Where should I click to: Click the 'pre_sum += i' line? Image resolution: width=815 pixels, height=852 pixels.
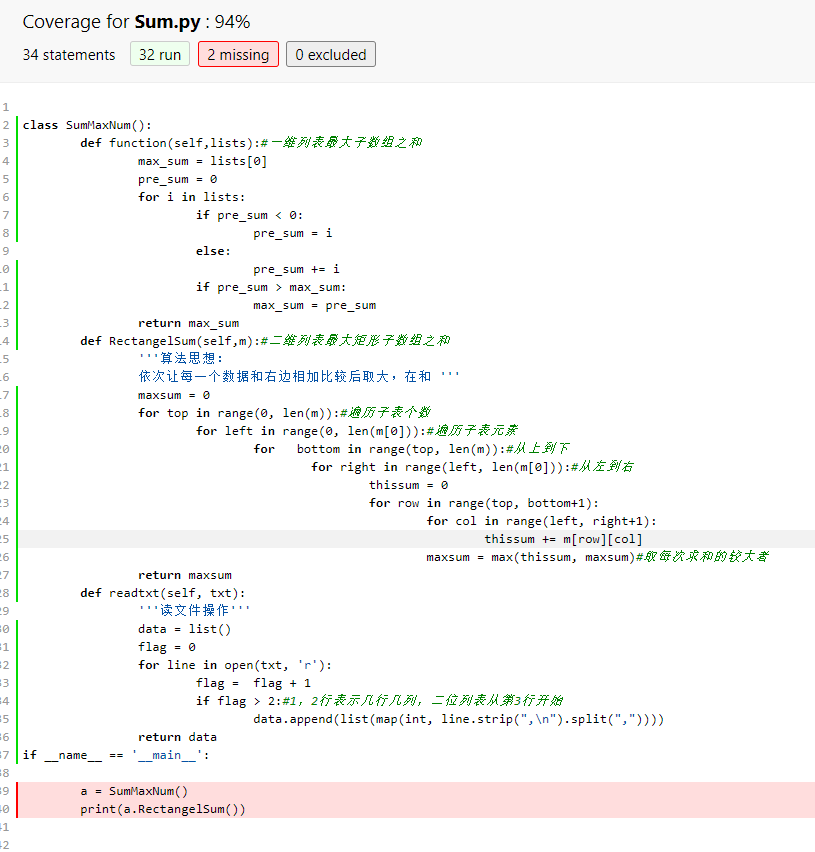click(x=296, y=269)
